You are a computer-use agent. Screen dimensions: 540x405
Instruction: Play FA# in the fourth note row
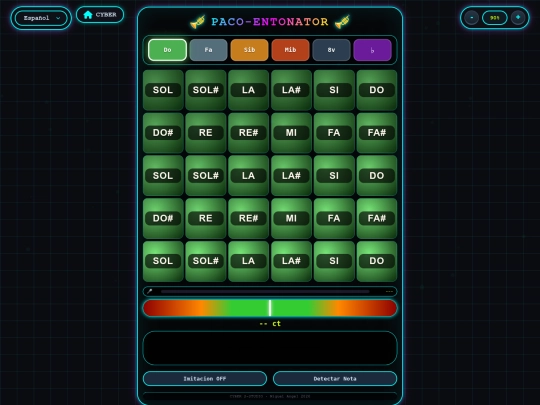376,218
